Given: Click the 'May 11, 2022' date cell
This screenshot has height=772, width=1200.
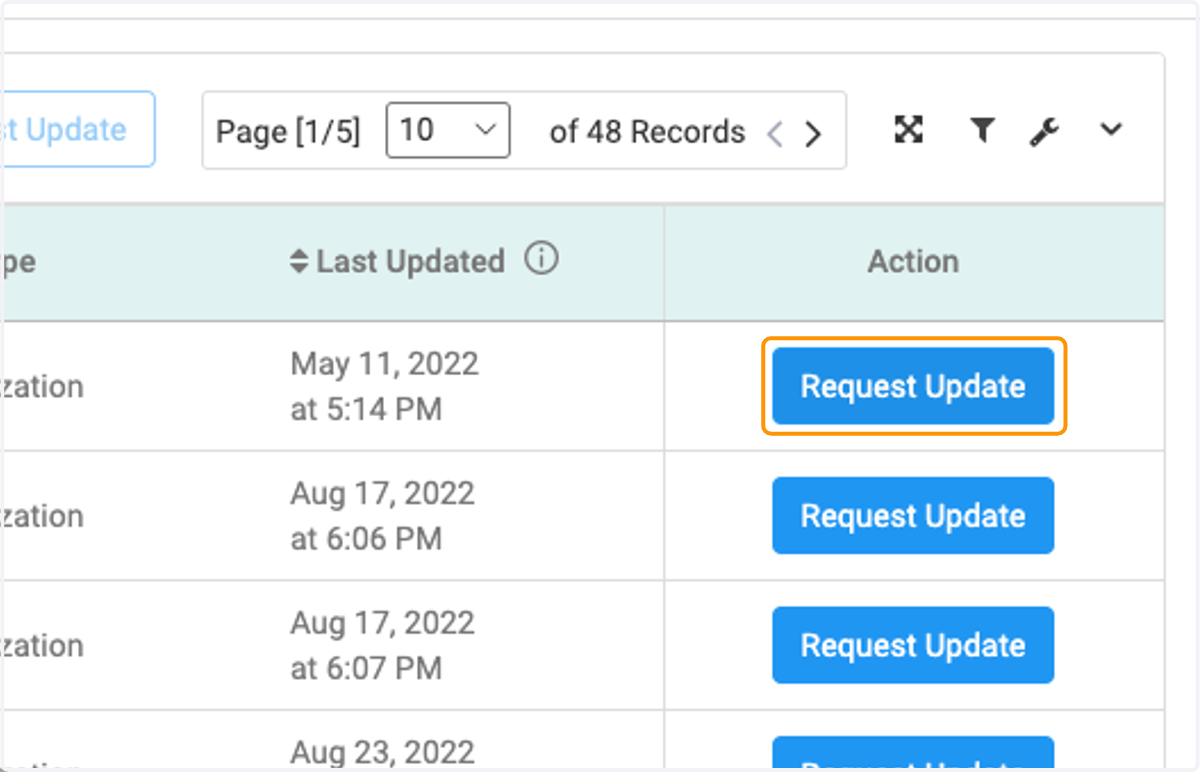Looking at the screenshot, I should [x=385, y=364].
